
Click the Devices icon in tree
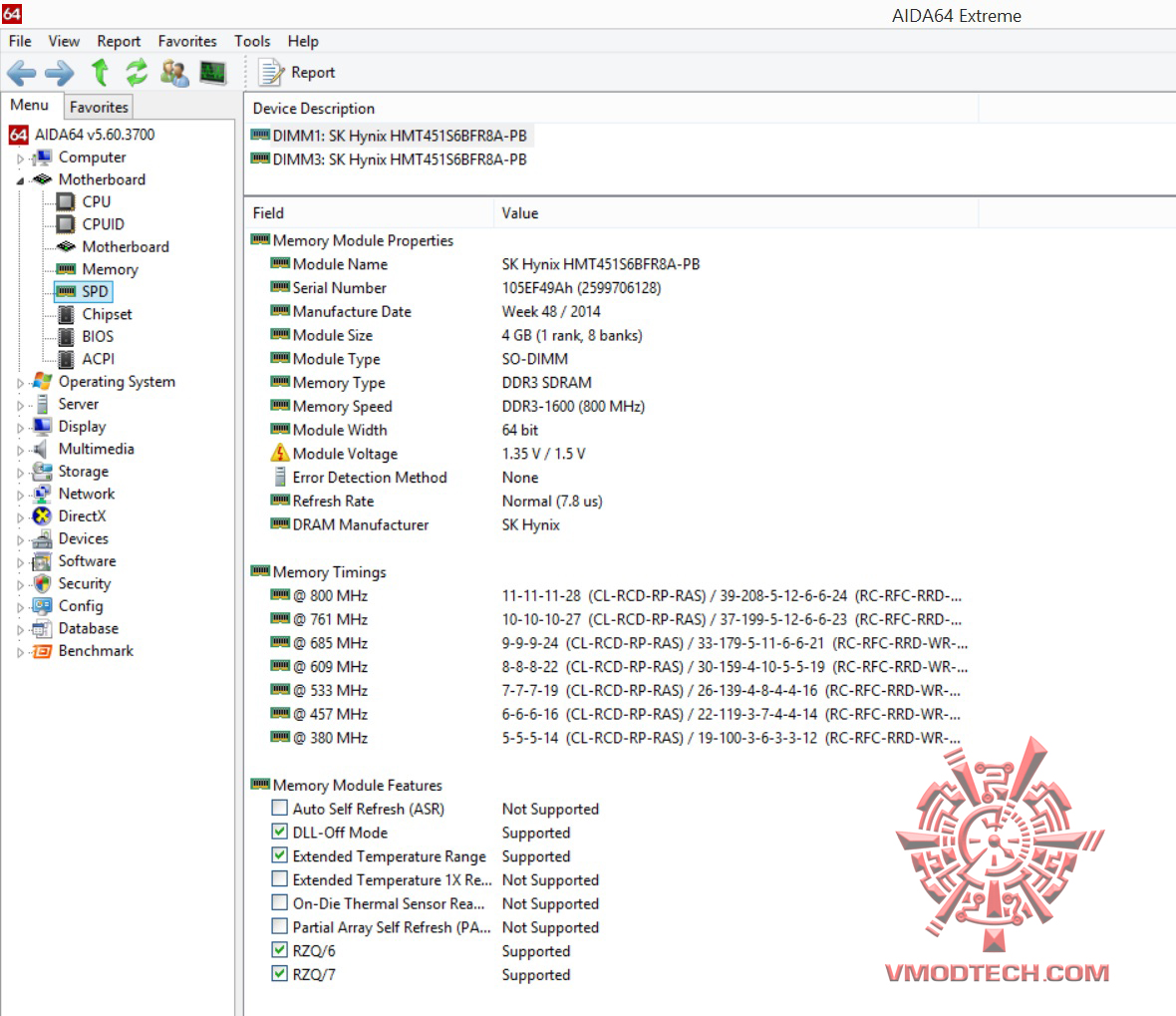click(42, 538)
